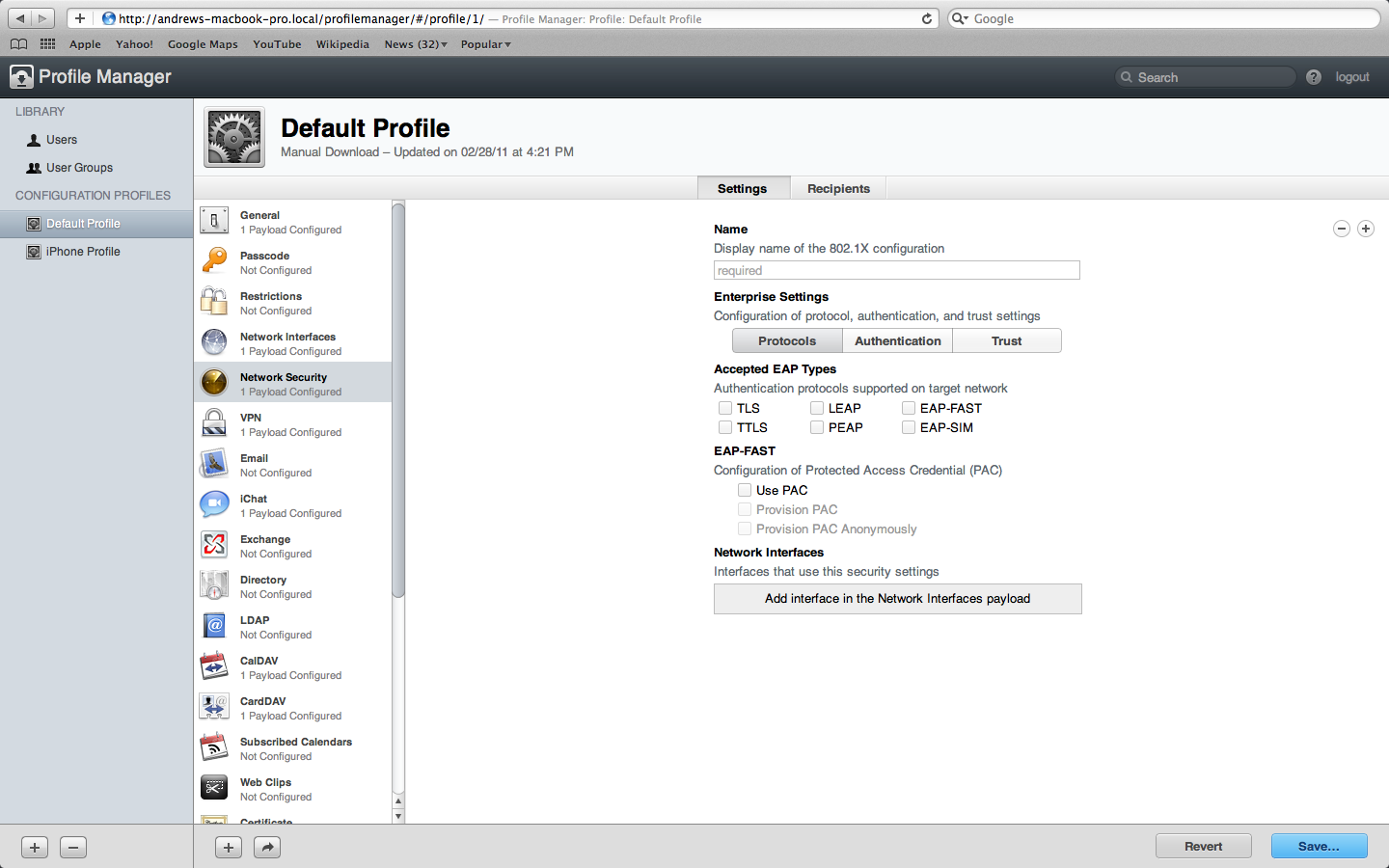
Task: Select the Trust segment
Action: coord(1007,340)
